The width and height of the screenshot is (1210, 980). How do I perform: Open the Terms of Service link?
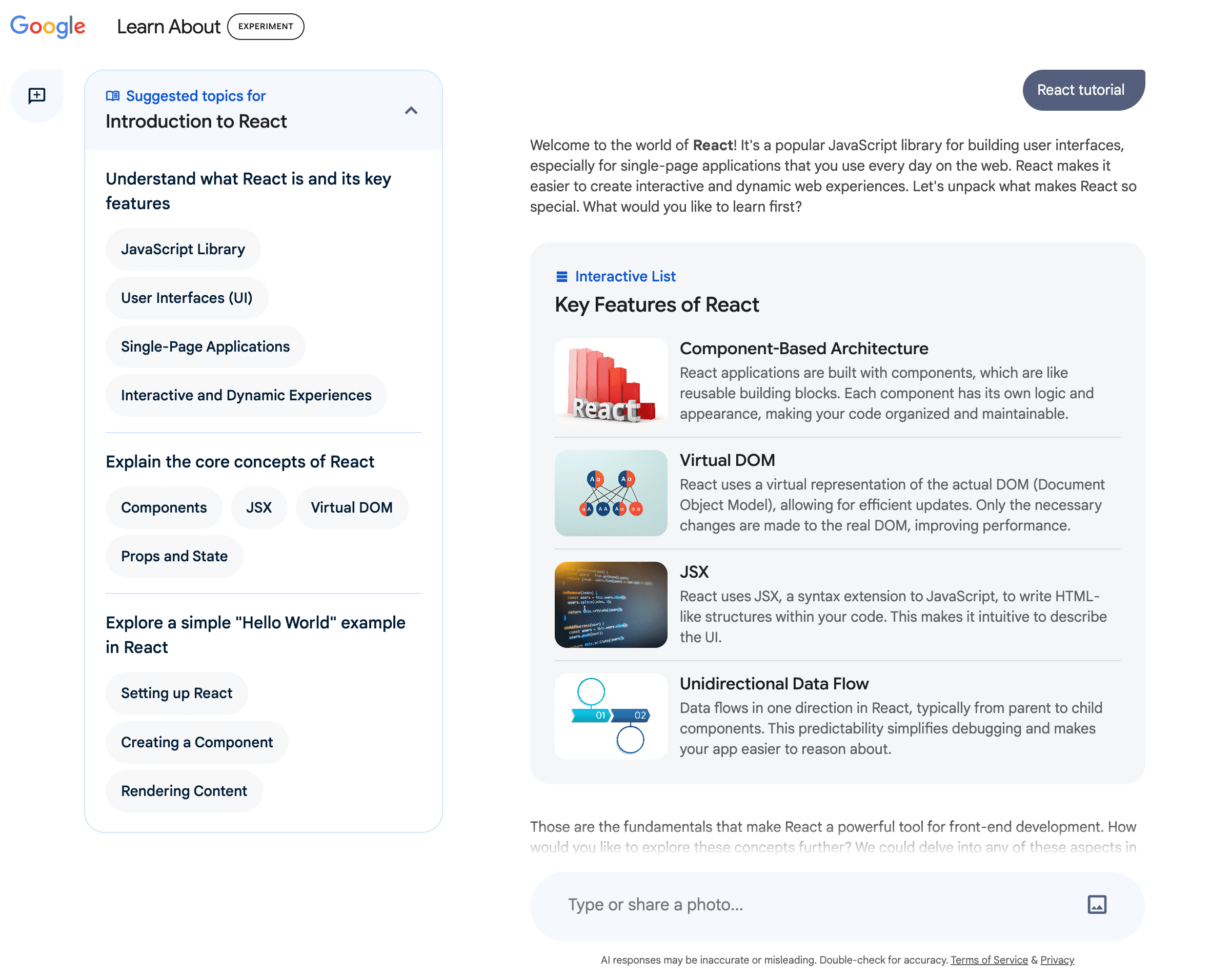(989, 959)
